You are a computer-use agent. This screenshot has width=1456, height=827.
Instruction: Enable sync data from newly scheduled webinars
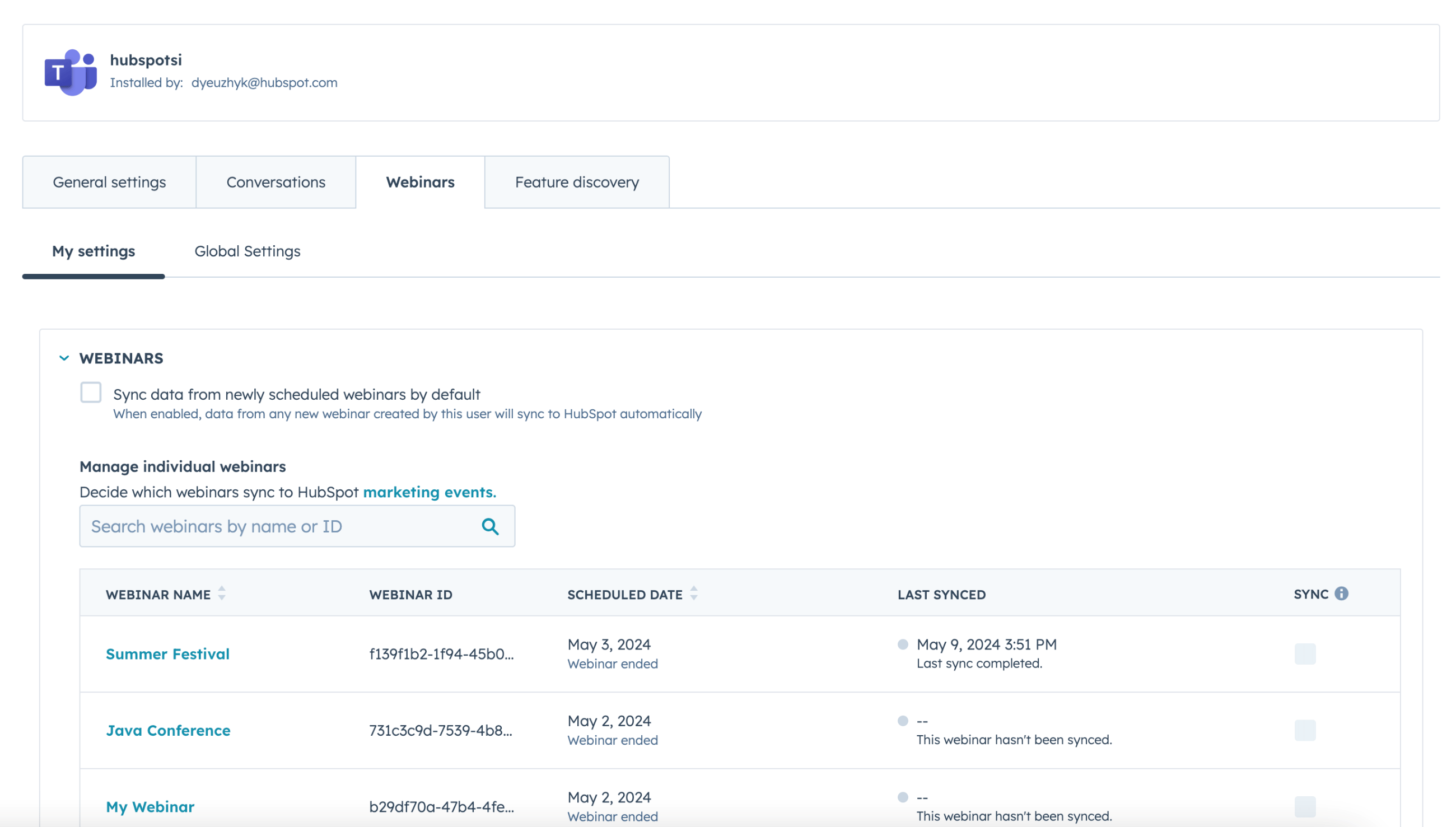(x=90, y=393)
